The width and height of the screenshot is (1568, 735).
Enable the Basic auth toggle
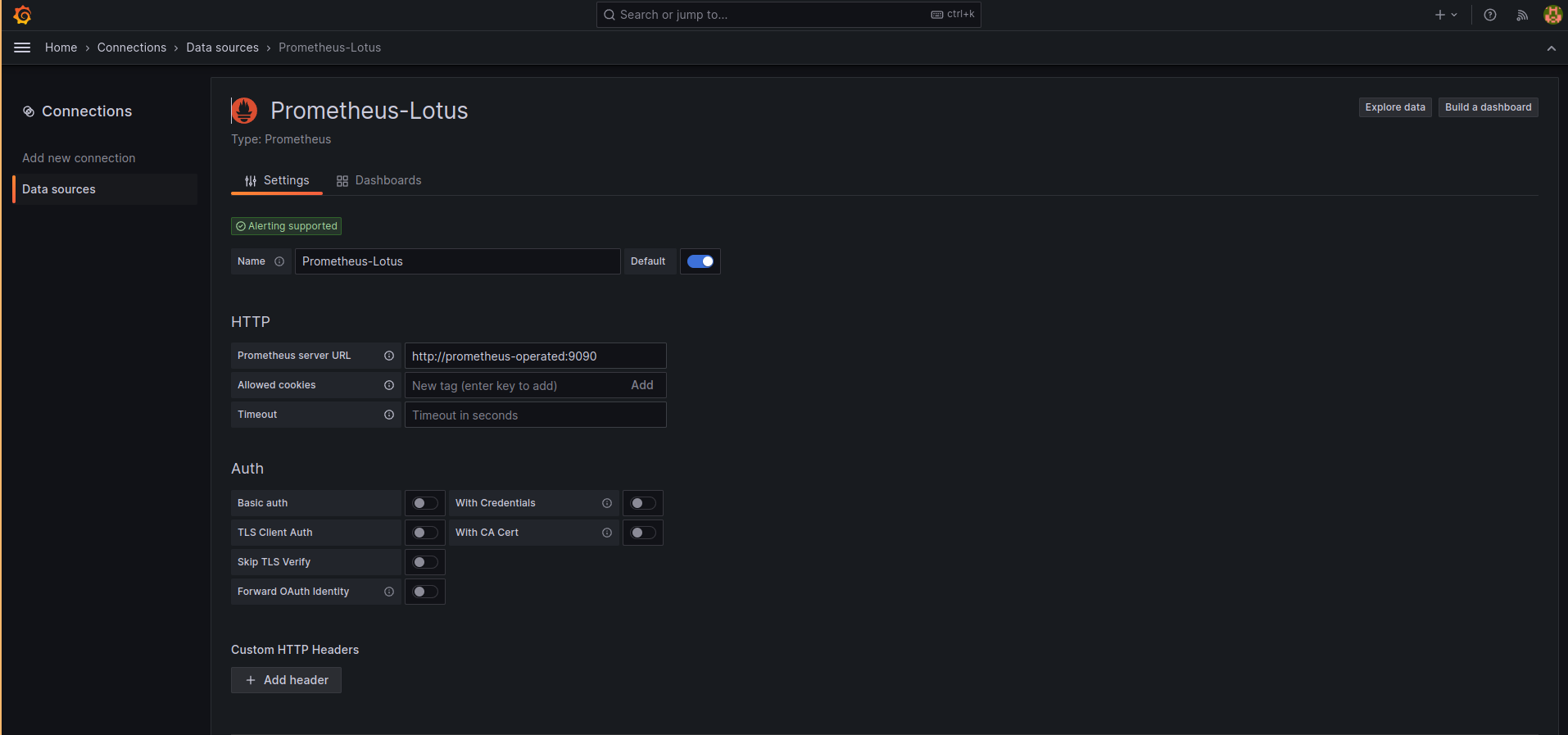425,503
